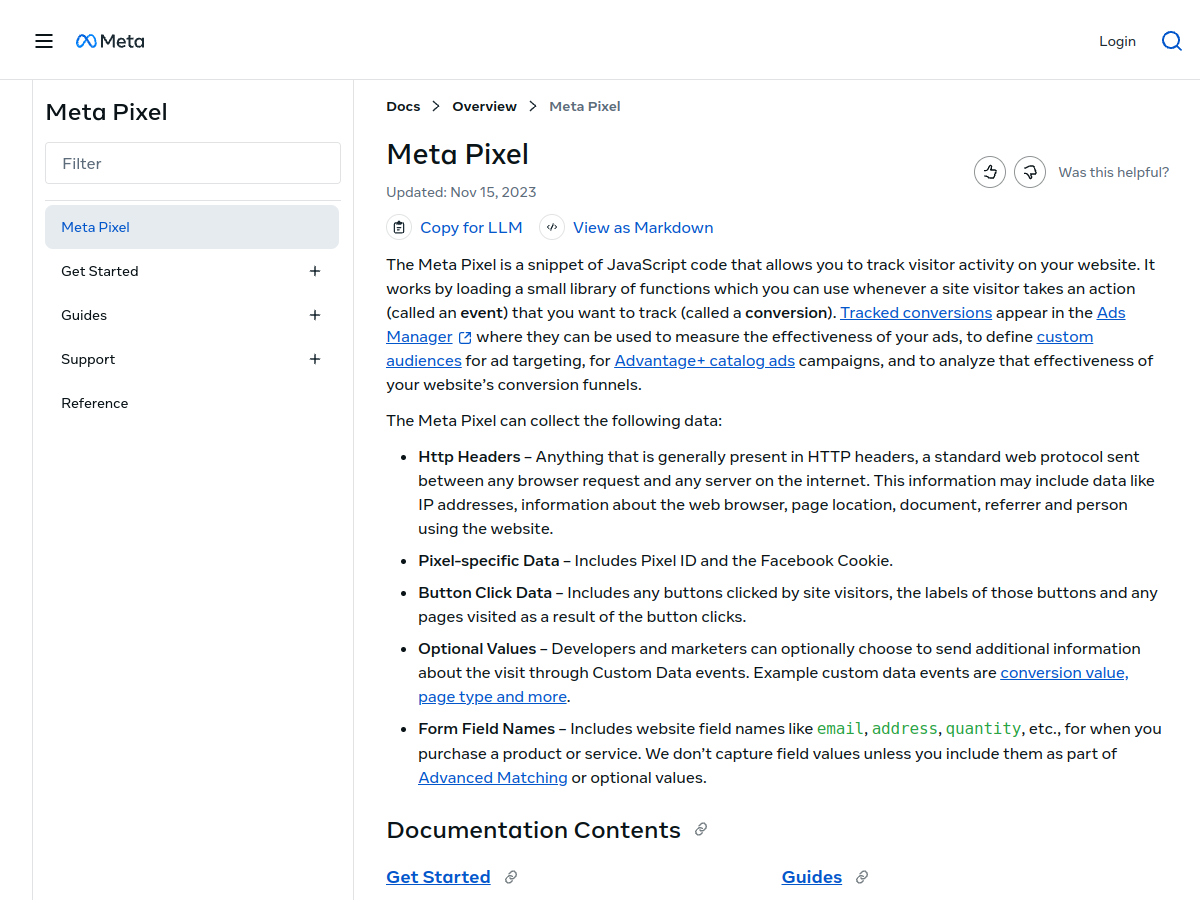Viewport: 1200px width, 900px height.
Task: Focus the sidebar Filter field
Action: pos(193,163)
